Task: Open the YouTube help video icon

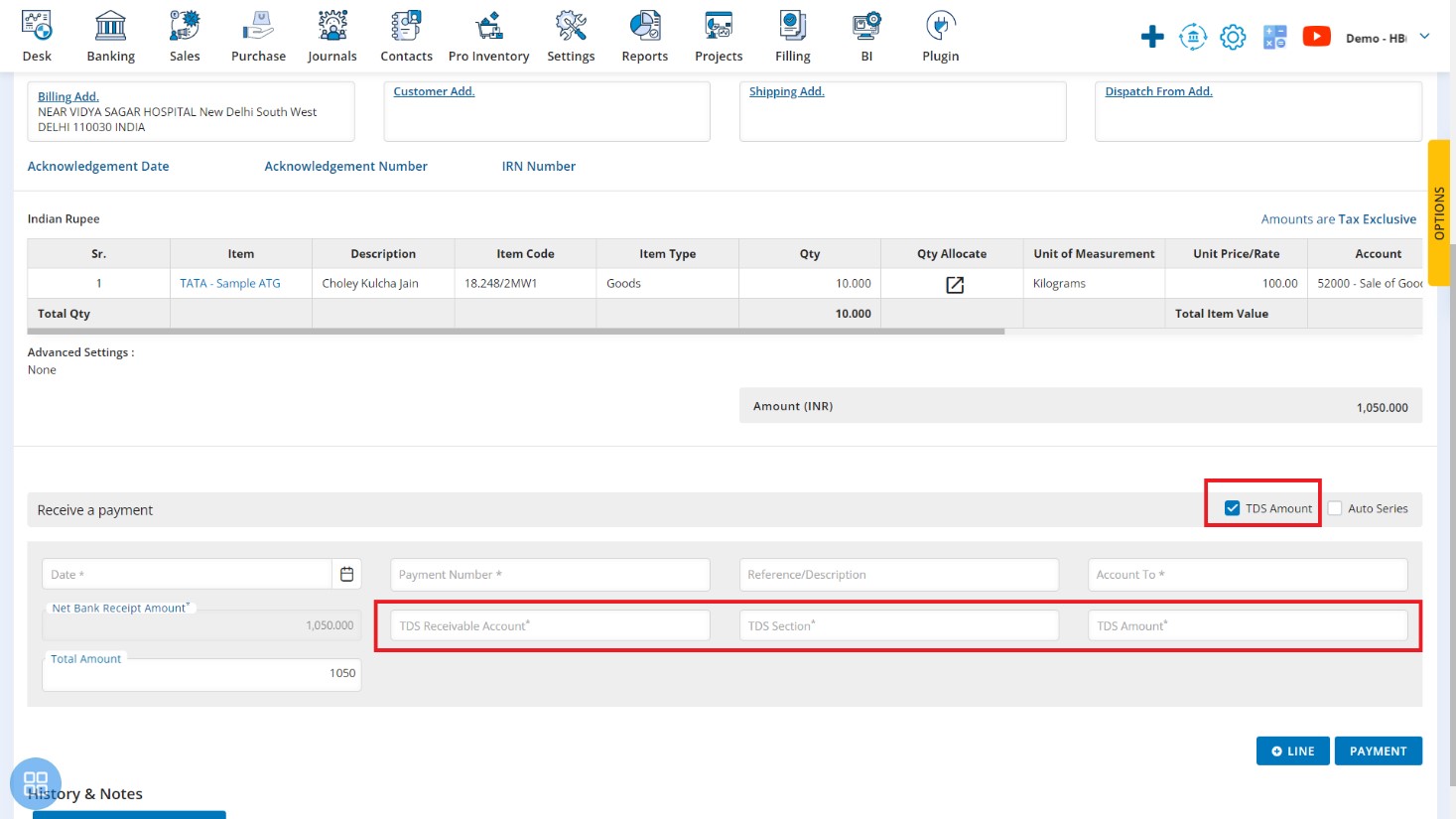Action: [x=1316, y=37]
